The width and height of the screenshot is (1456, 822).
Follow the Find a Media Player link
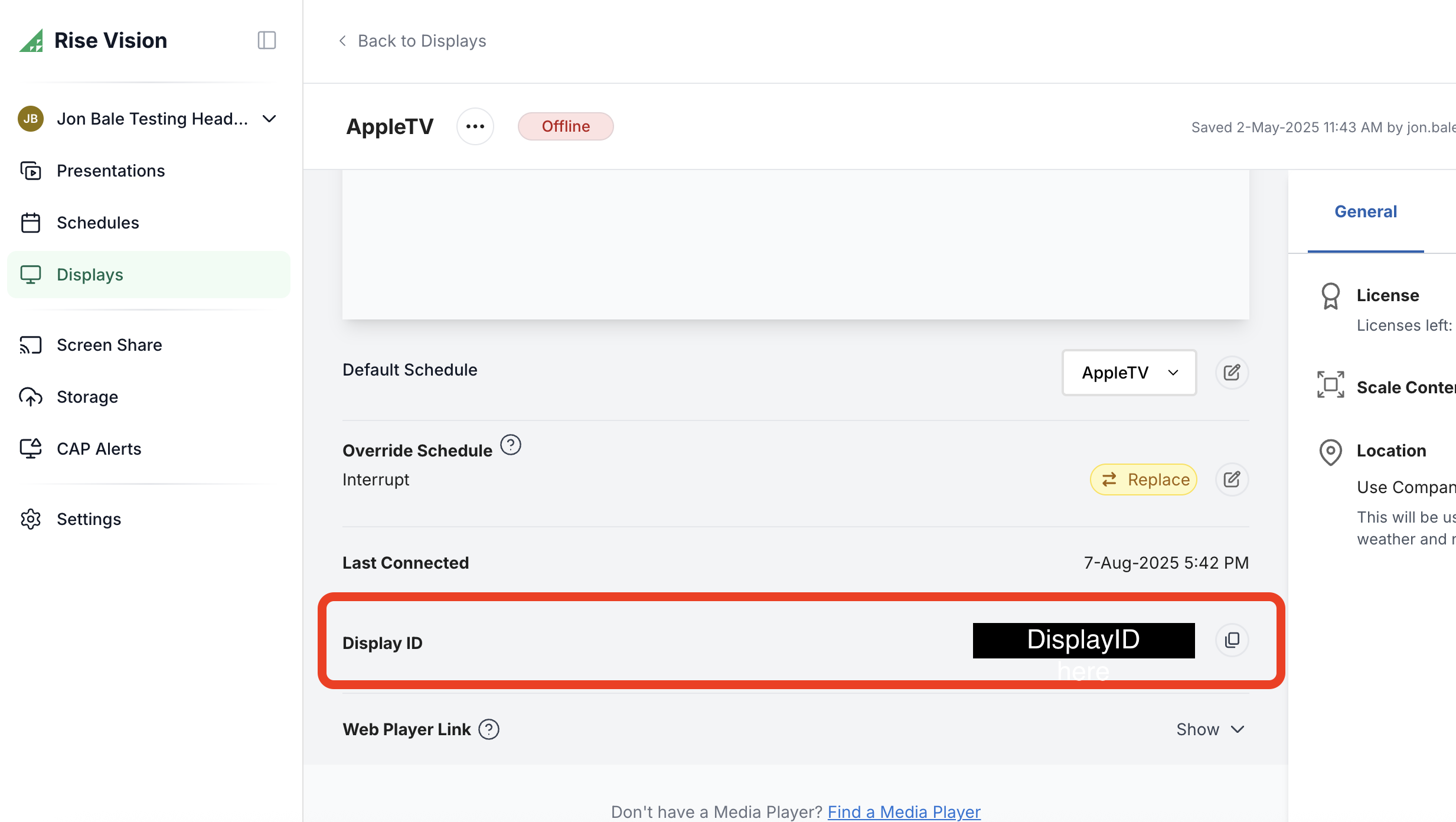click(903, 812)
